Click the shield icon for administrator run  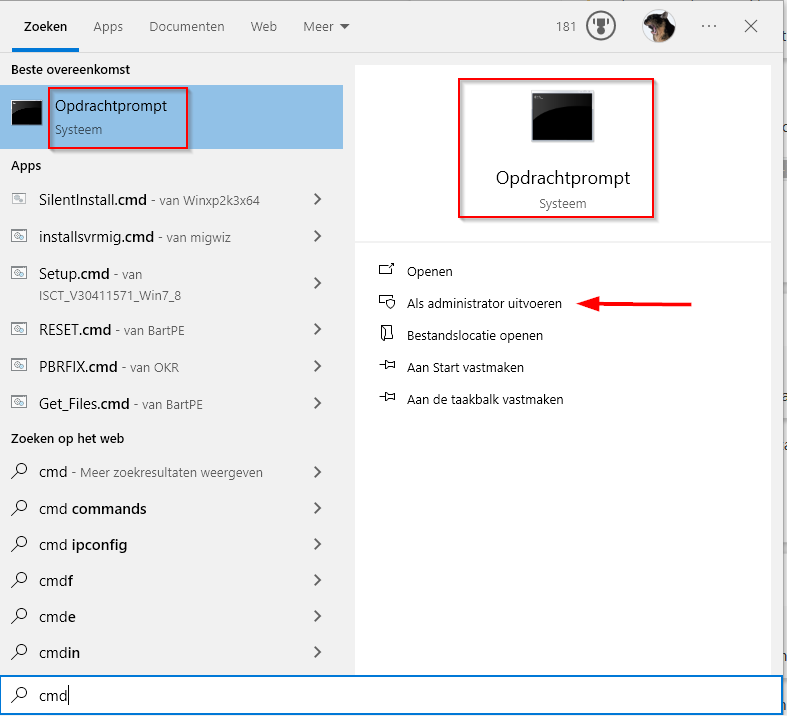[387, 303]
